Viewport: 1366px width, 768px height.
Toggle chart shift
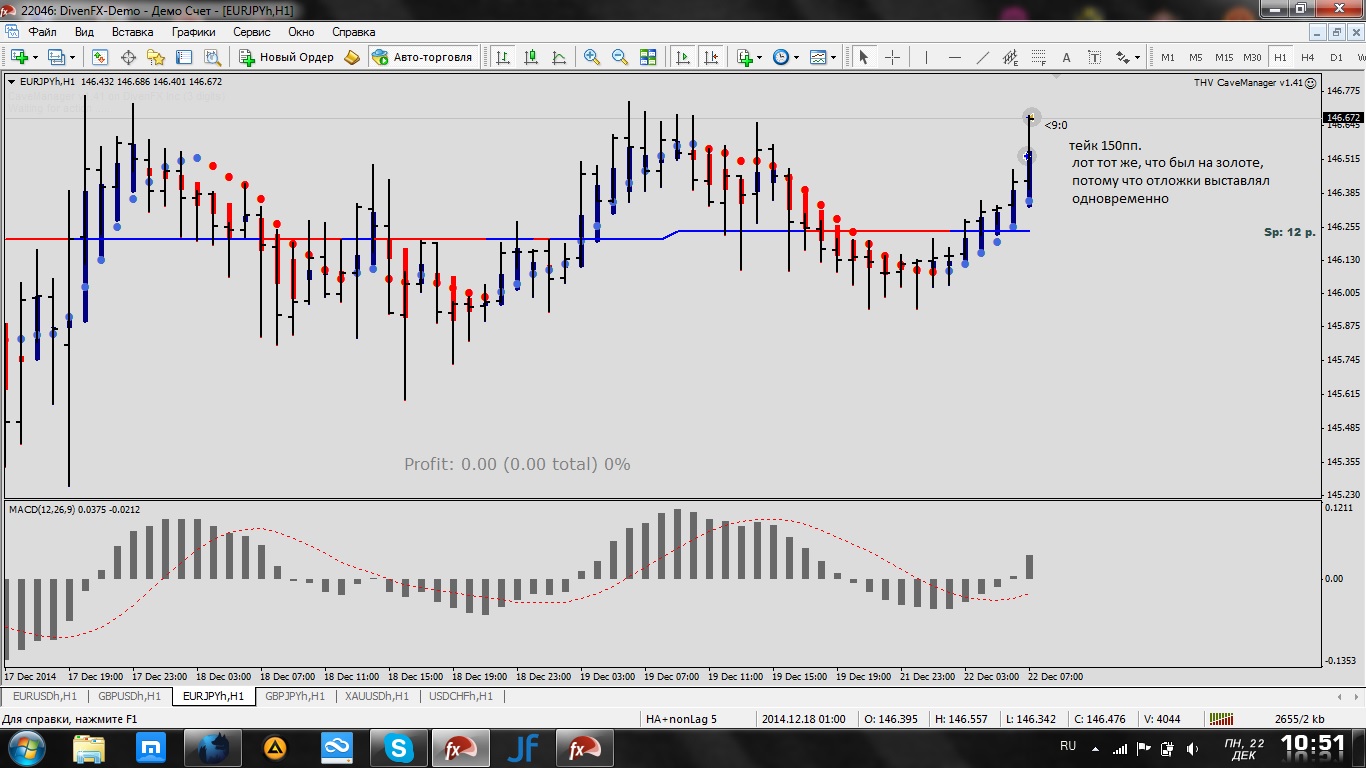711,57
